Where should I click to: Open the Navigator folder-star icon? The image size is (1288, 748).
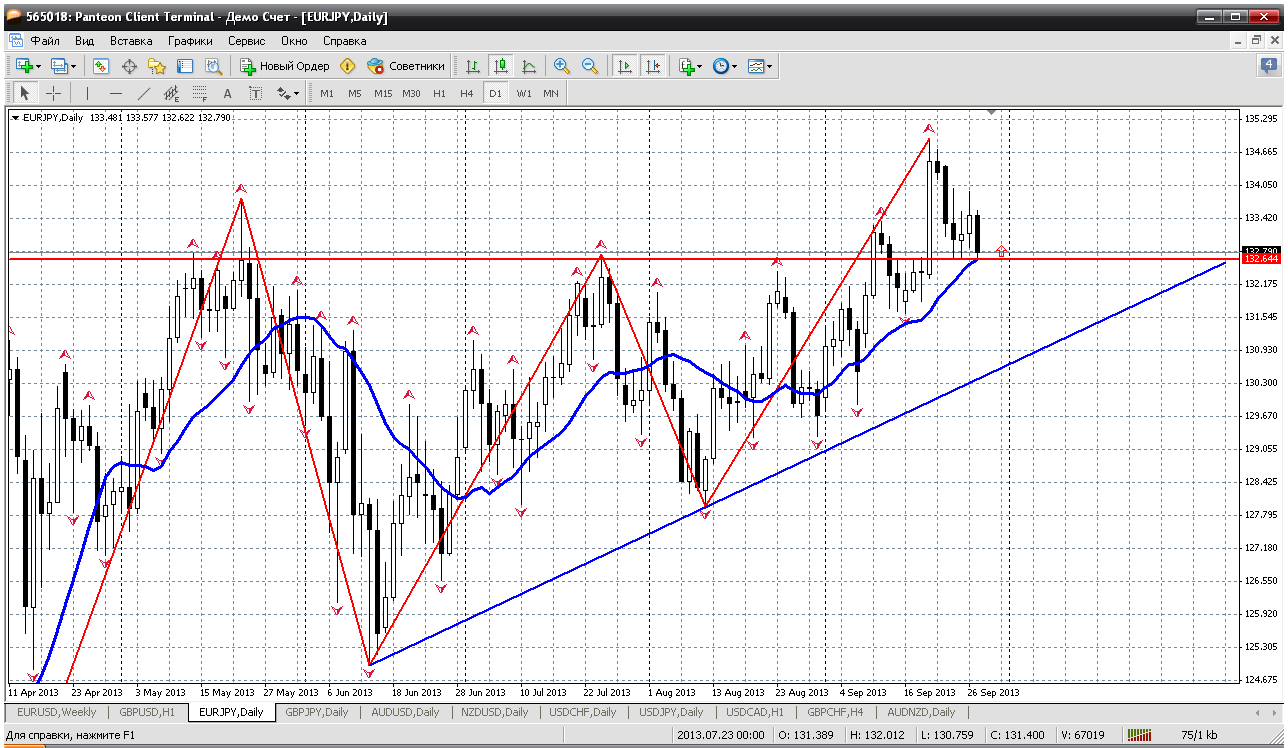(157, 66)
